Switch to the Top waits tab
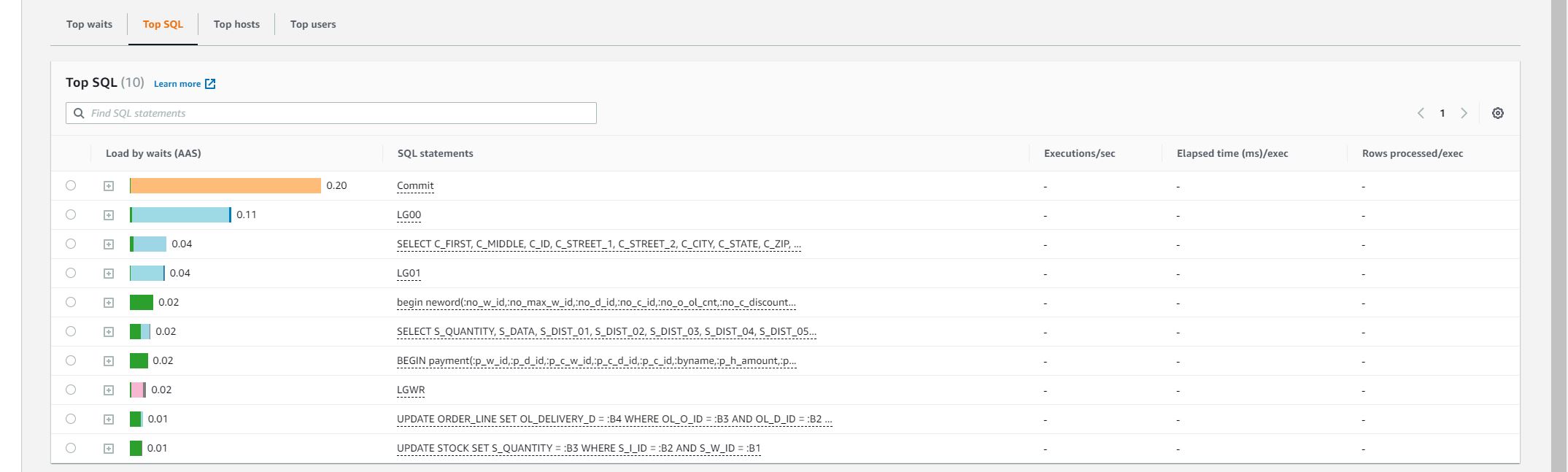1568x472 pixels. 89,24
